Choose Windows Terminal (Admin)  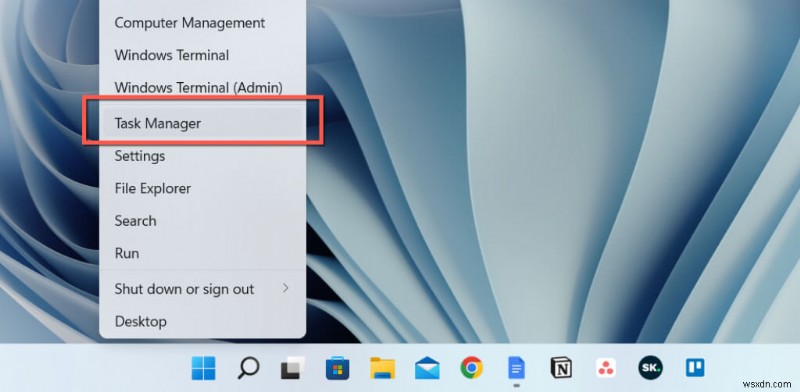[203, 87]
